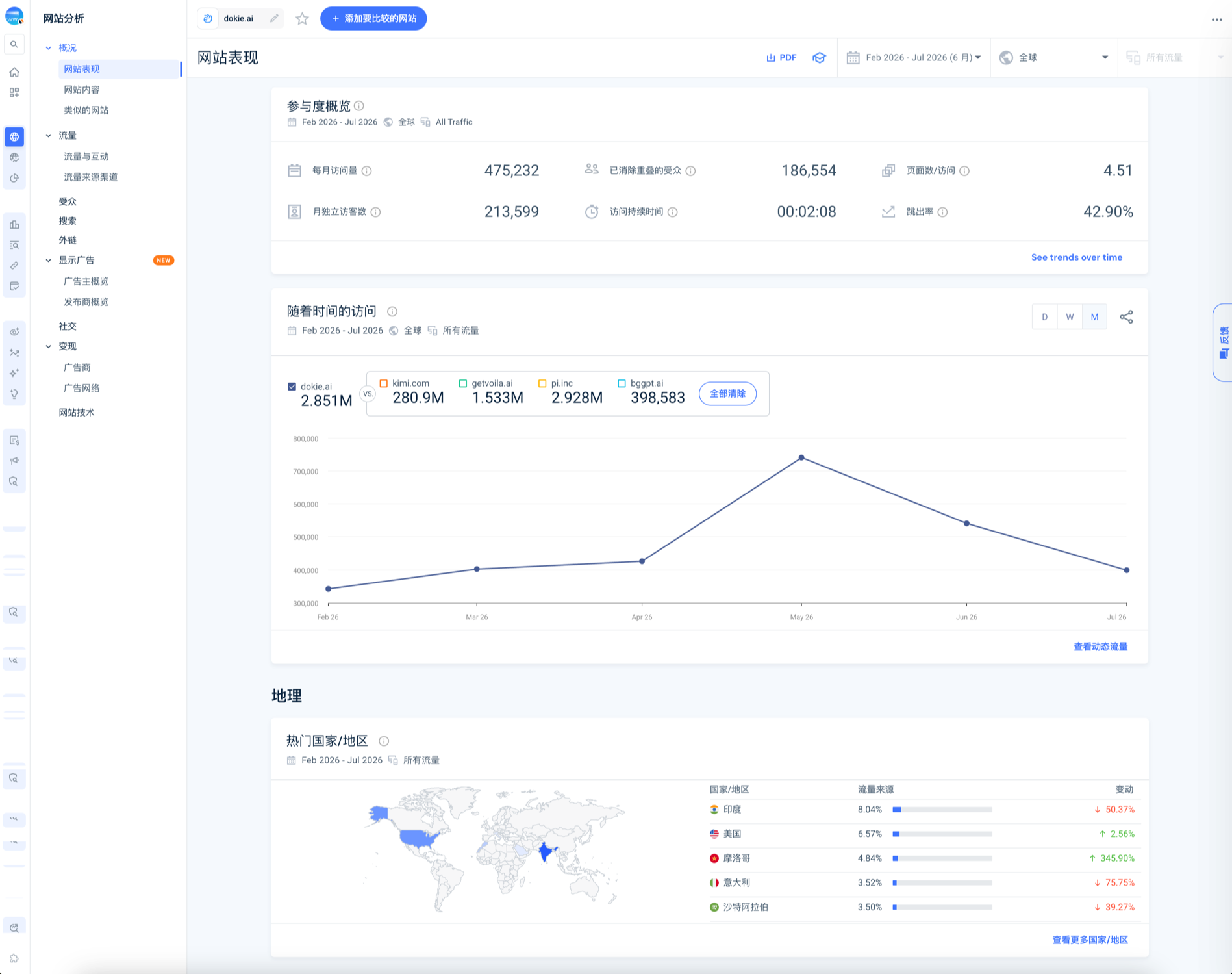
Task: Open 广告主概览 in sidebar
Action: (86, 281)
